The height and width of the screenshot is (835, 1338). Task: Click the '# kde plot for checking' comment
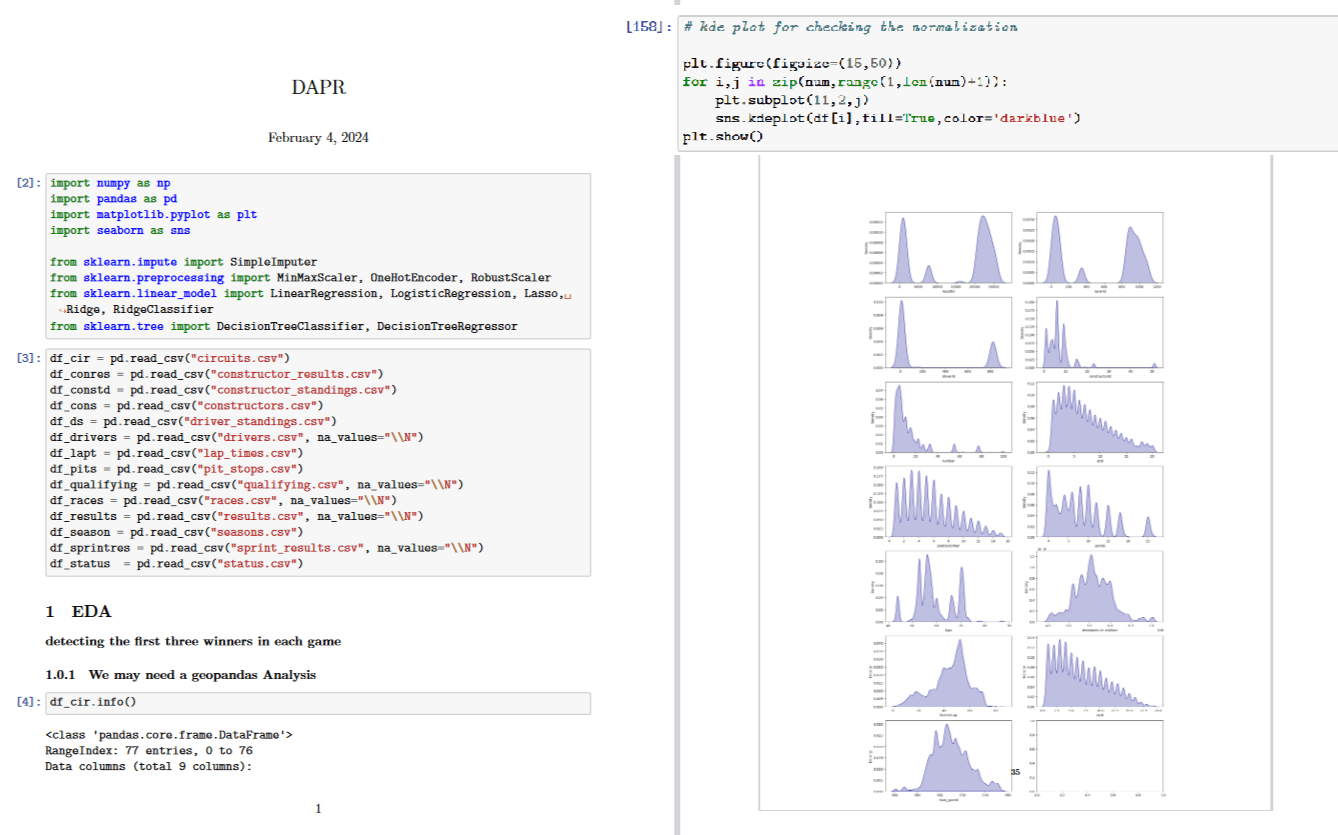click(850, 27)
